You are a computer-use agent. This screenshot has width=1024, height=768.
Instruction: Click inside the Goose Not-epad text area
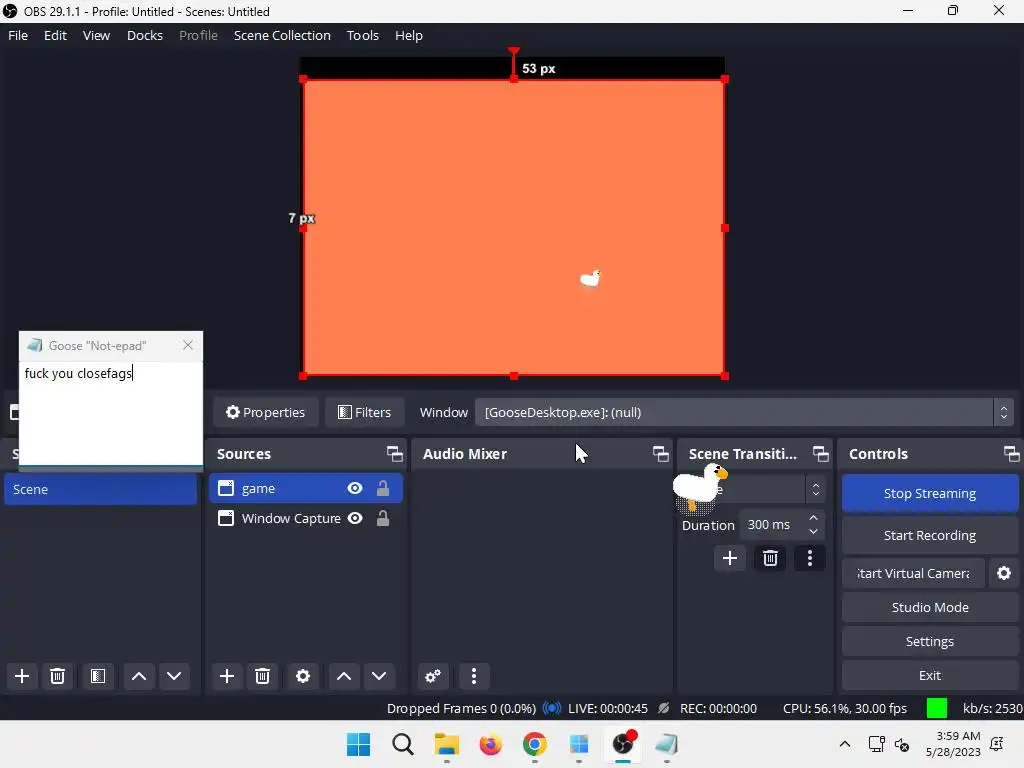coord(111,413)
